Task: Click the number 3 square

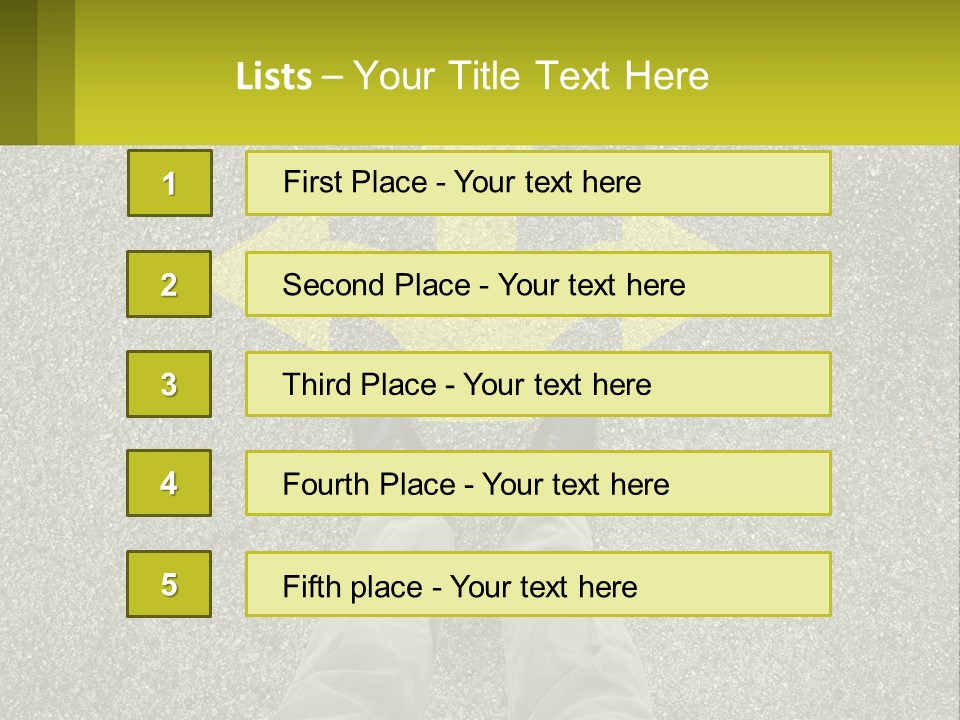Action: tap(169, 384)
